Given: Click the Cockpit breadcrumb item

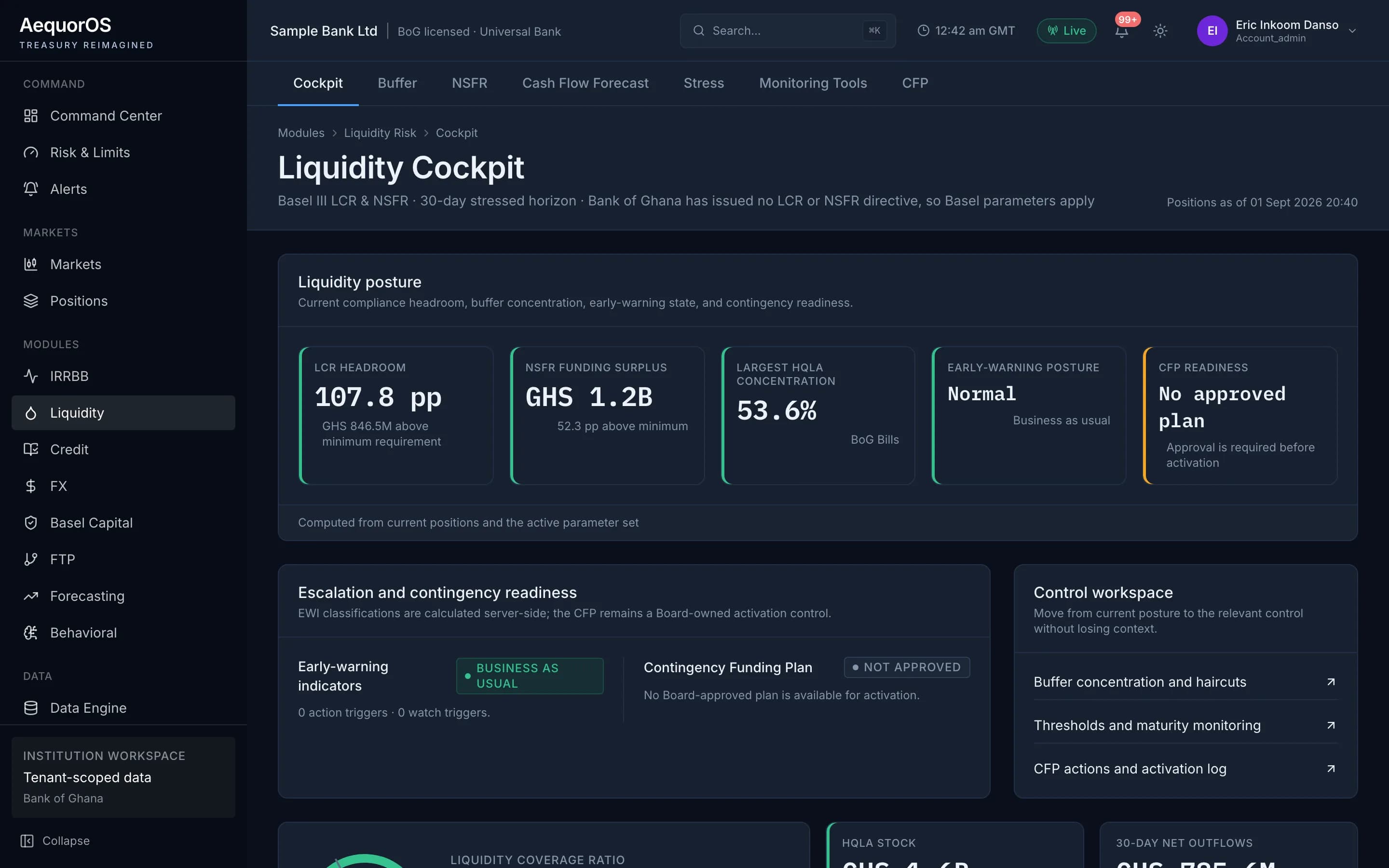Looking at the screenshot, I should pos(456,133).
